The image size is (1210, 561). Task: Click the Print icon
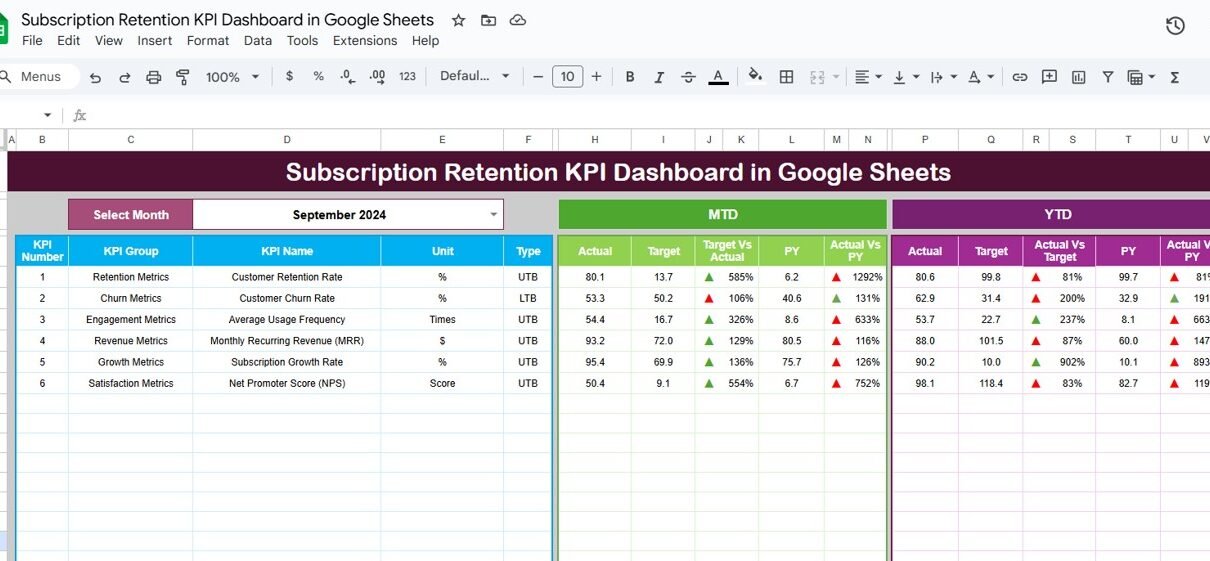coord(153,77)
